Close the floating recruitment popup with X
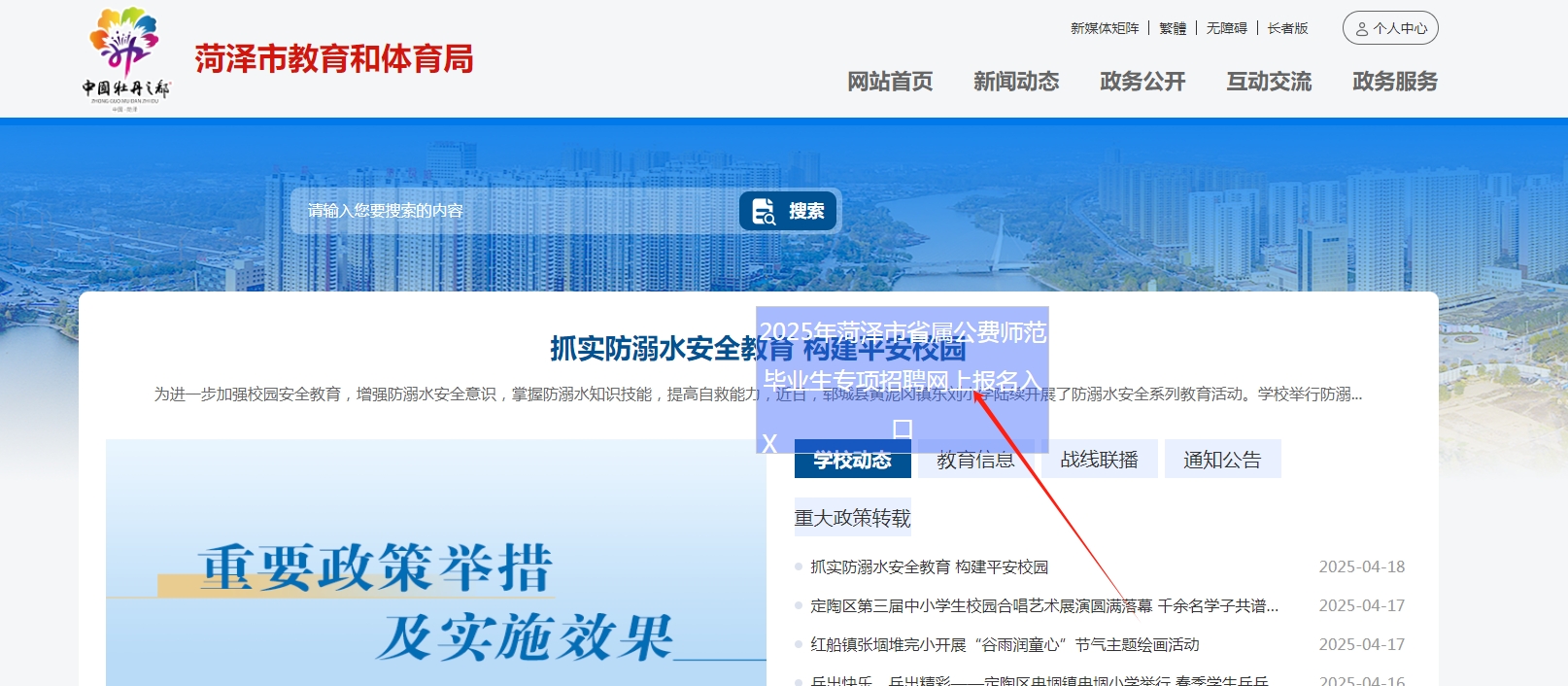Screen dimensions: 1568x686 [x=769, y=444]
